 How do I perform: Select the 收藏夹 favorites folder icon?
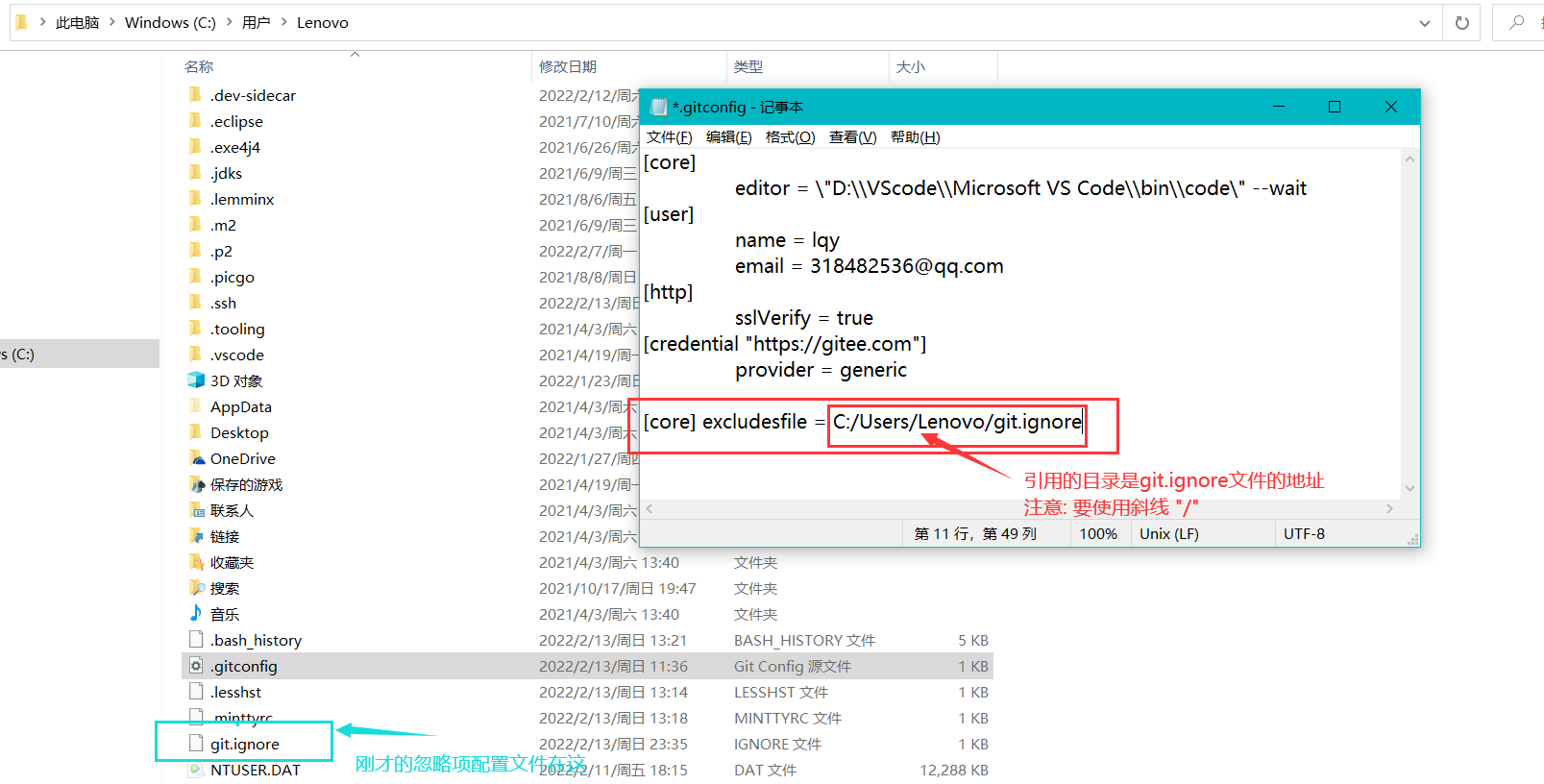pyautogui.click(x=196, y=562)
